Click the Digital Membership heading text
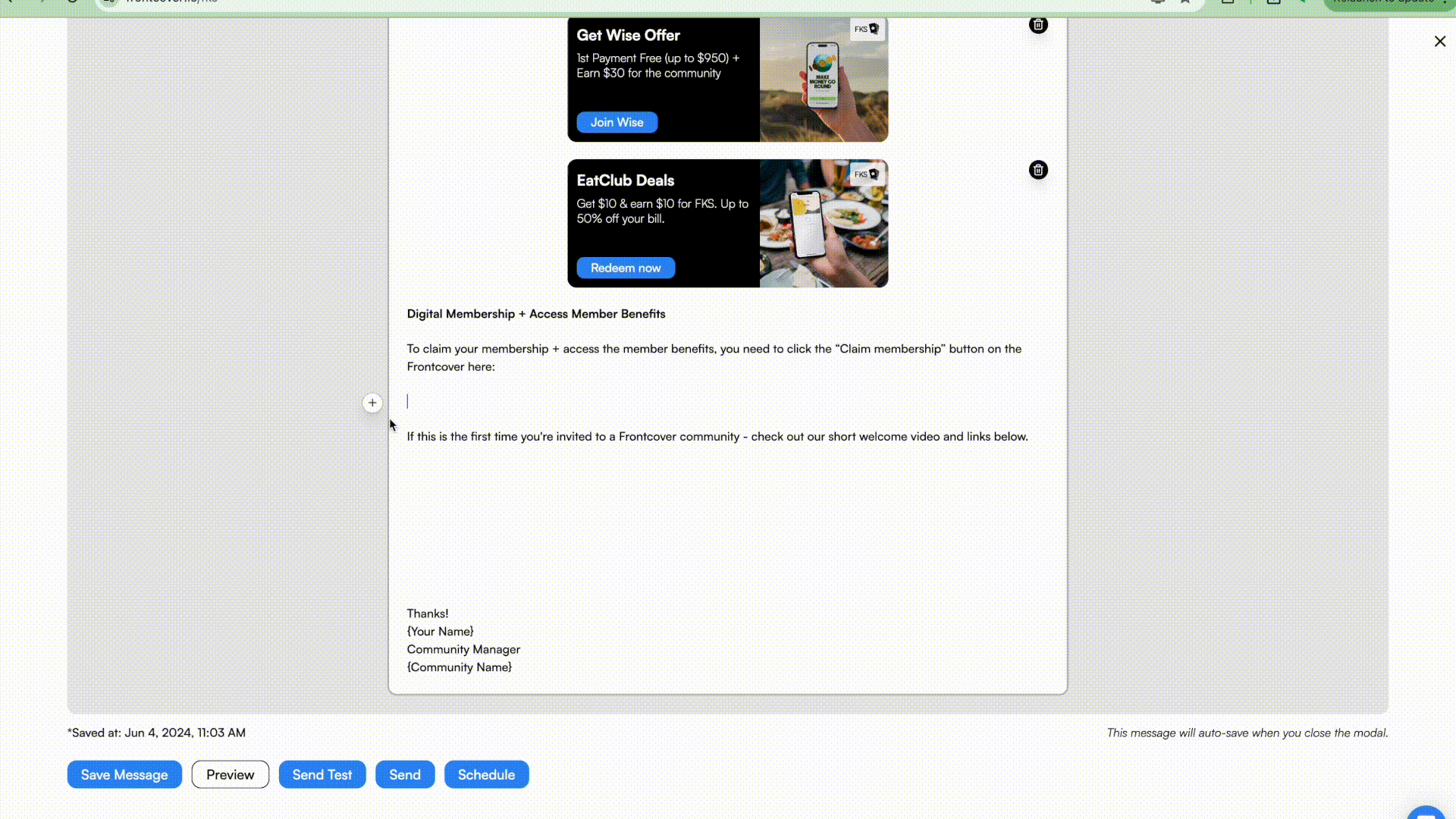Screen dimensions: 1456x819 pyautogui.click(x=535, y=314)
